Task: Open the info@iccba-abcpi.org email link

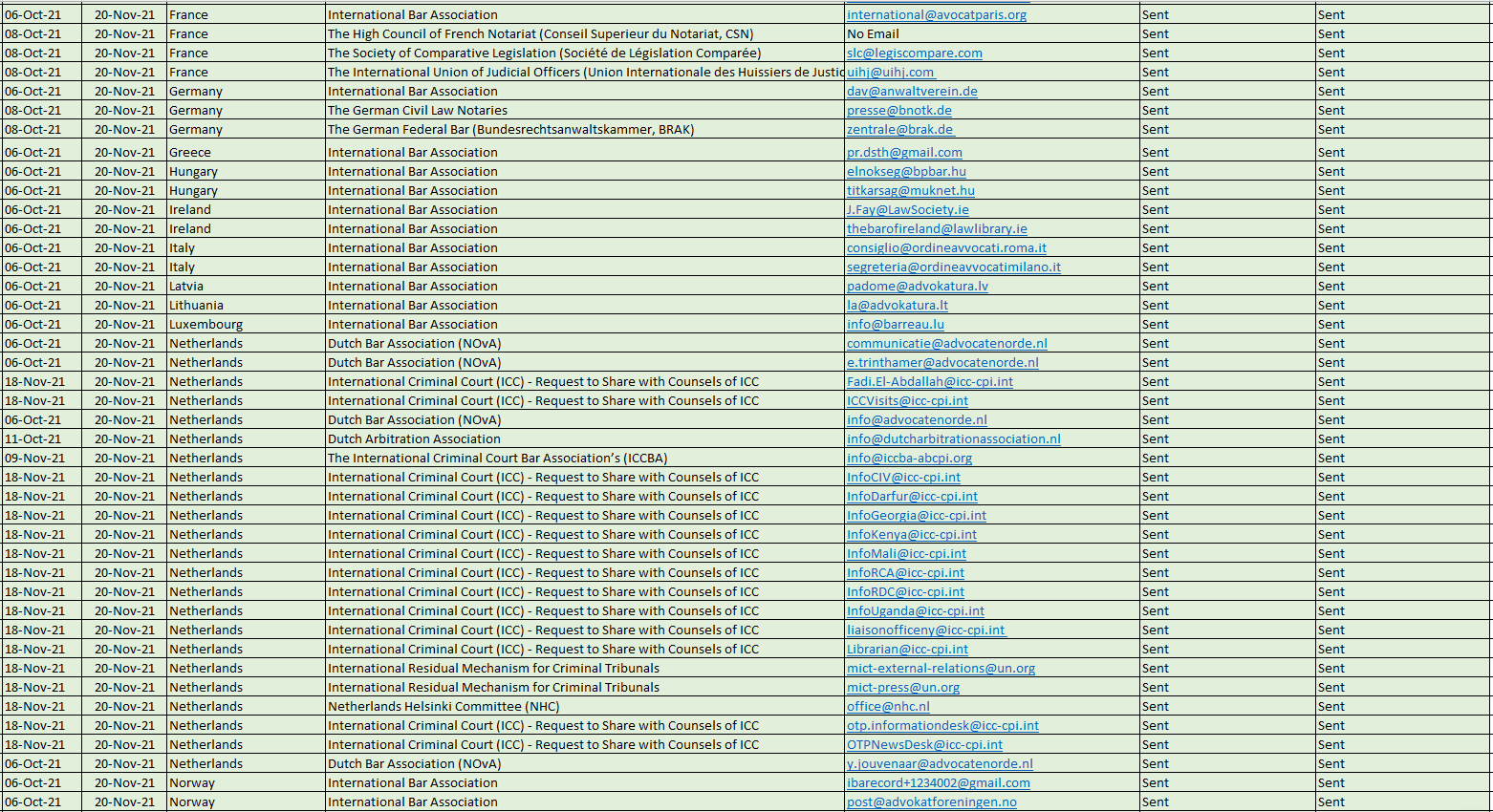Action: (909, 459)
